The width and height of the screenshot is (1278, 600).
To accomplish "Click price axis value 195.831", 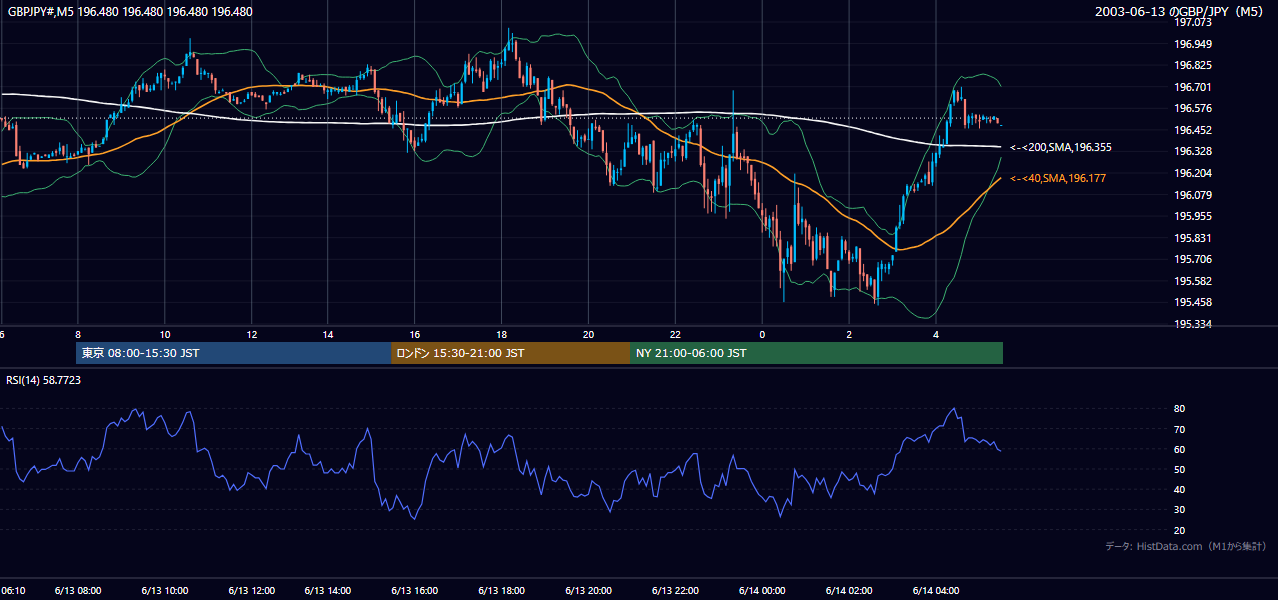I will coord(1195,238).
